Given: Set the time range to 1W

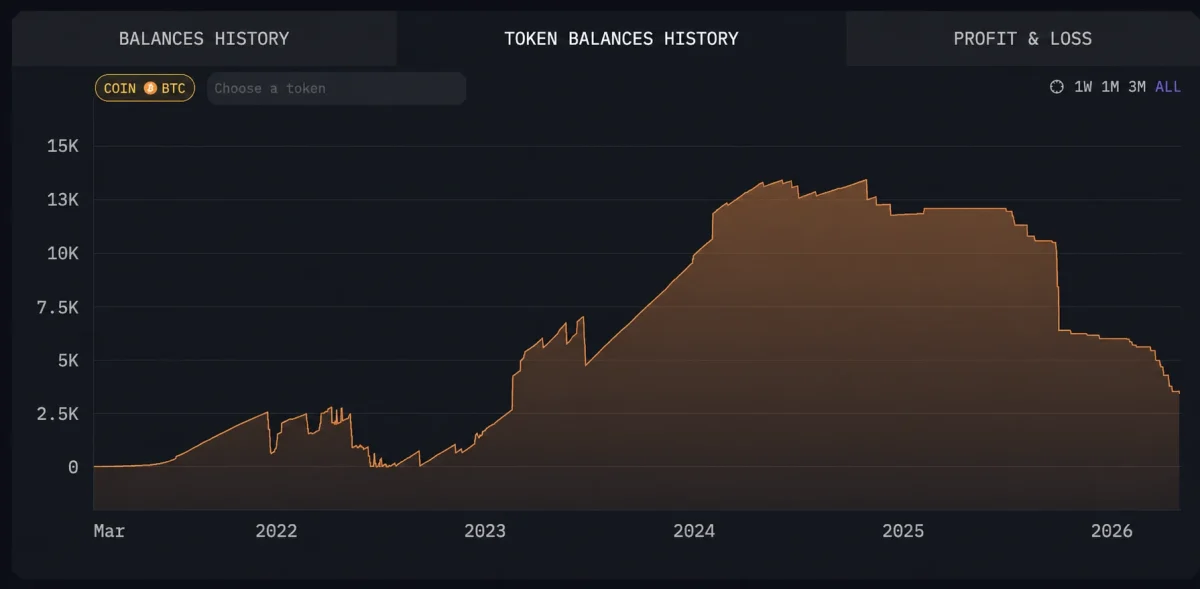Looking at the screenshot, I should tap(1083, 87).
